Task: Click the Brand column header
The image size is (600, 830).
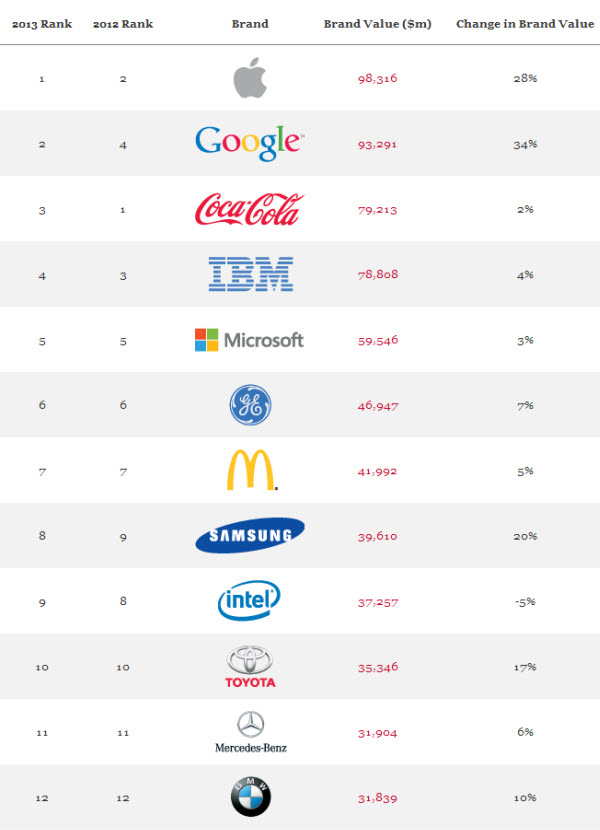Action: [x=250, y=24]
